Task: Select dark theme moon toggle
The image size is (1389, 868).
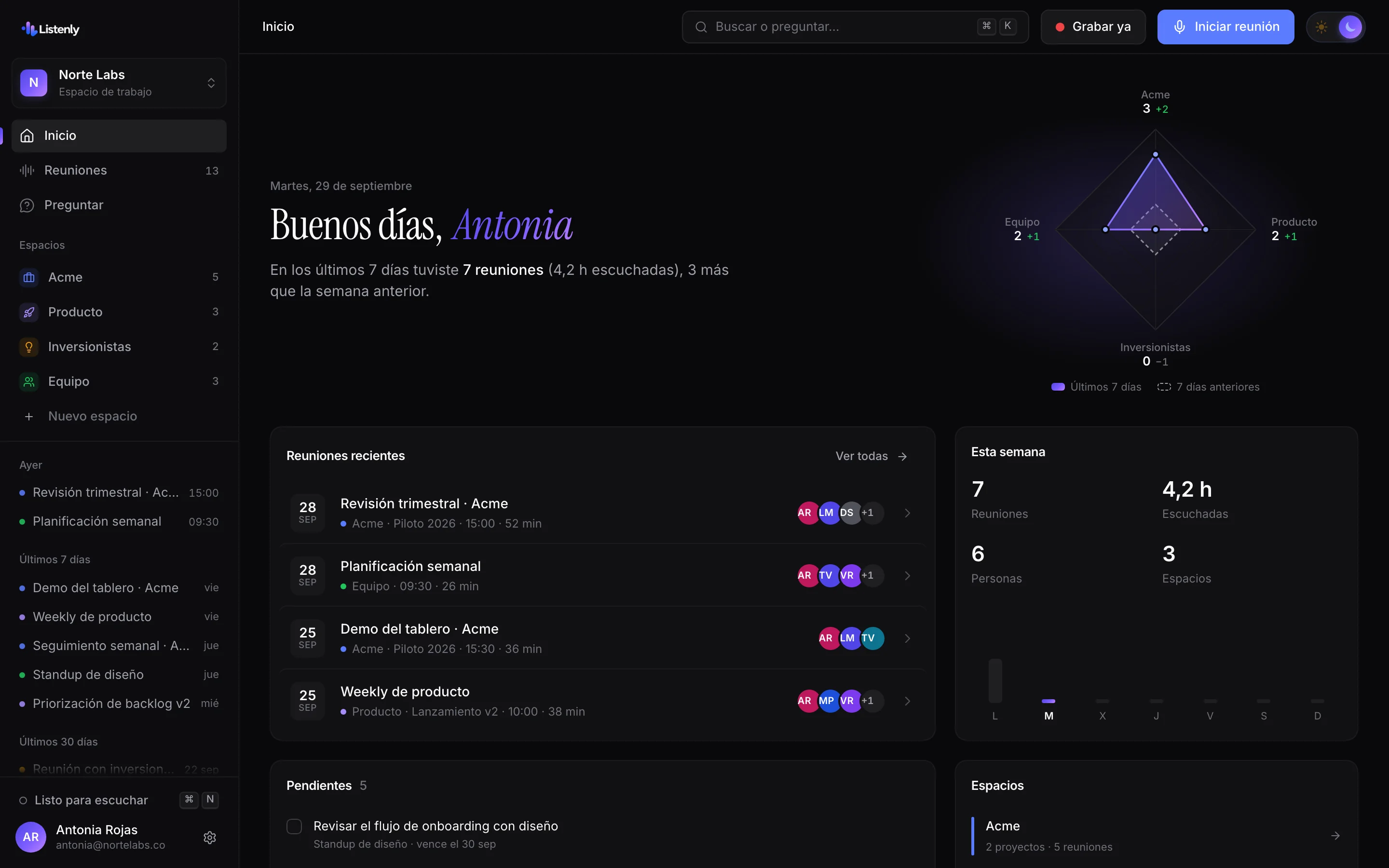Action: coord(1350,27)
